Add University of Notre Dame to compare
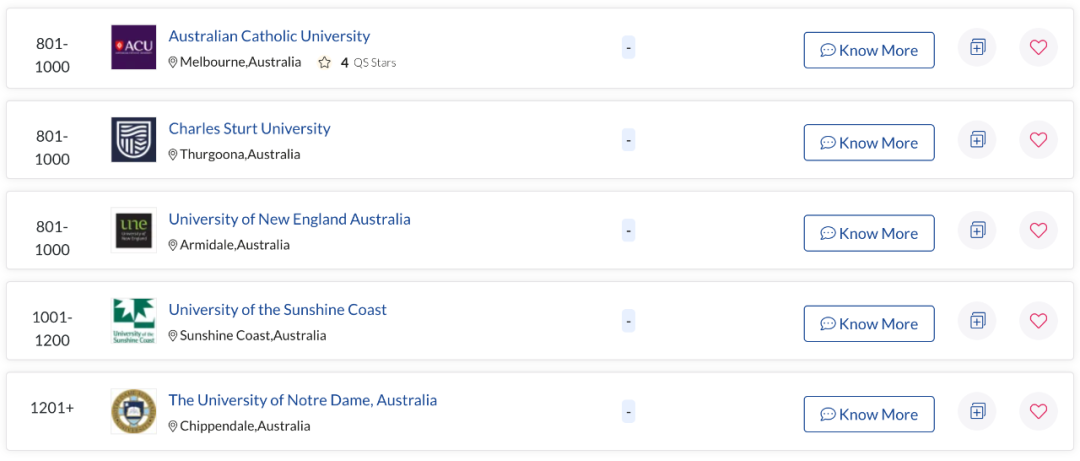 click(x=977, y=411)
